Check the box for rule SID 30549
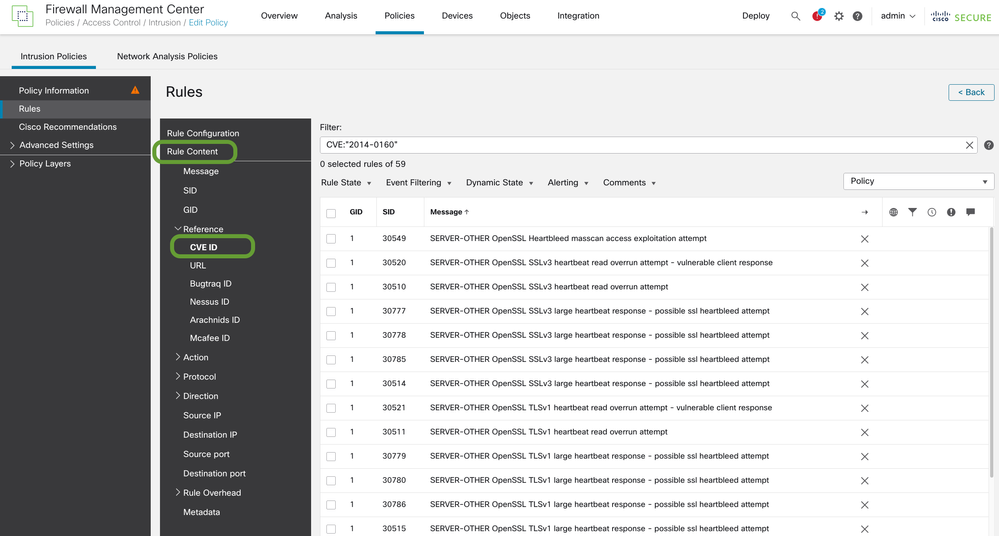 pos(331,239)
